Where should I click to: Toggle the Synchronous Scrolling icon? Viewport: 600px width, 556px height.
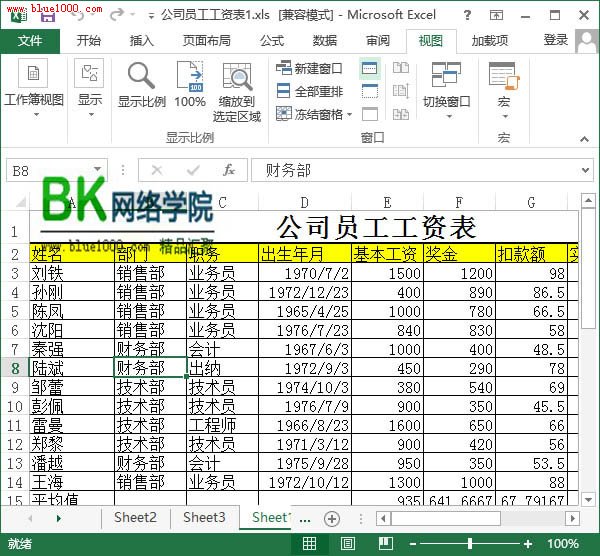pyautogui.click(x=401, y=91)
